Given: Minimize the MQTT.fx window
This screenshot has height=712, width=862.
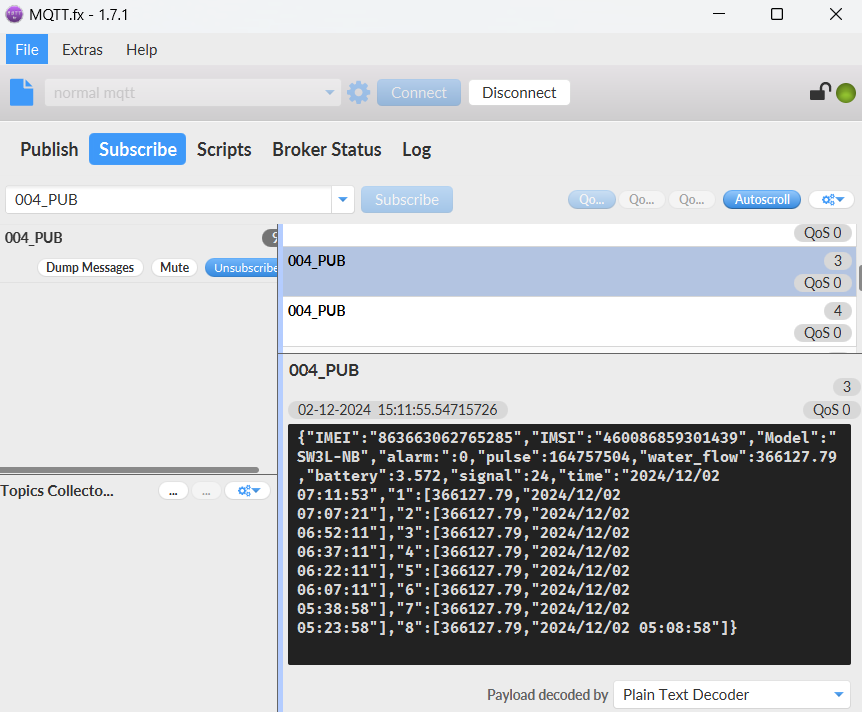Looking at the screenshot, I should point(719,14).
